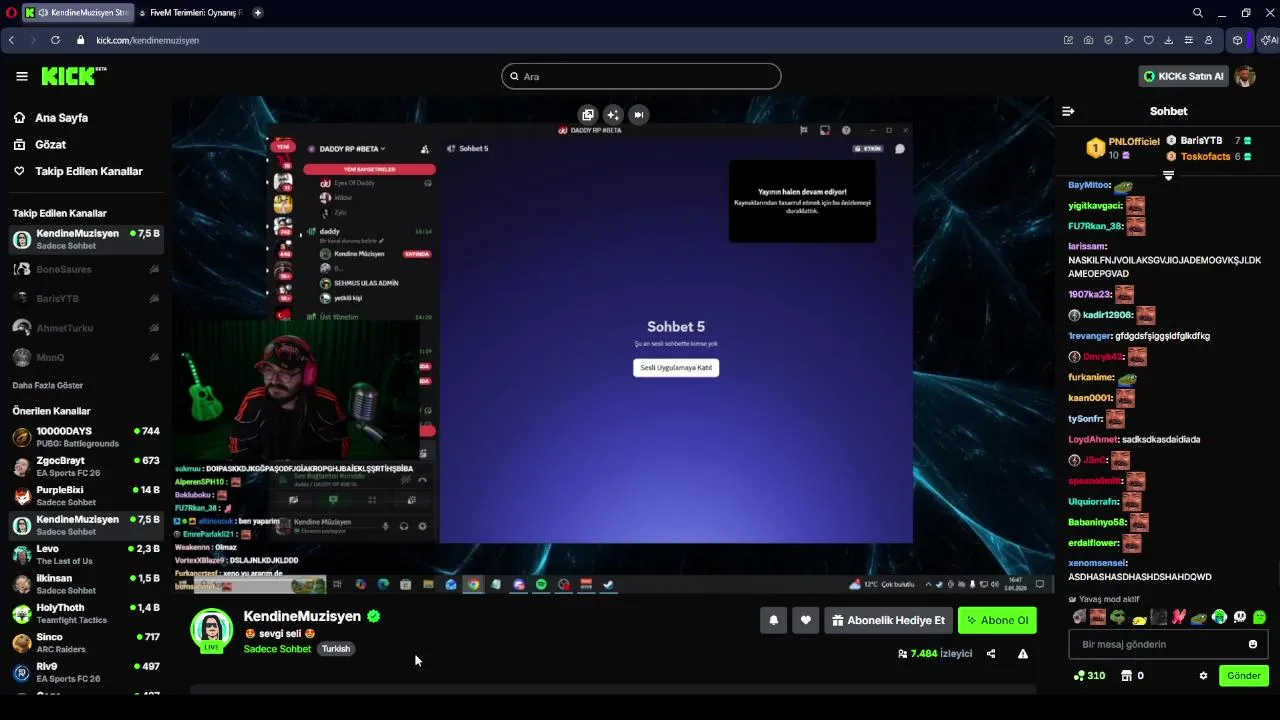Open browser tab search magnifier
Image resolution: width=1280 pixels, height=720 pixels.
[x=1198, y=13]
